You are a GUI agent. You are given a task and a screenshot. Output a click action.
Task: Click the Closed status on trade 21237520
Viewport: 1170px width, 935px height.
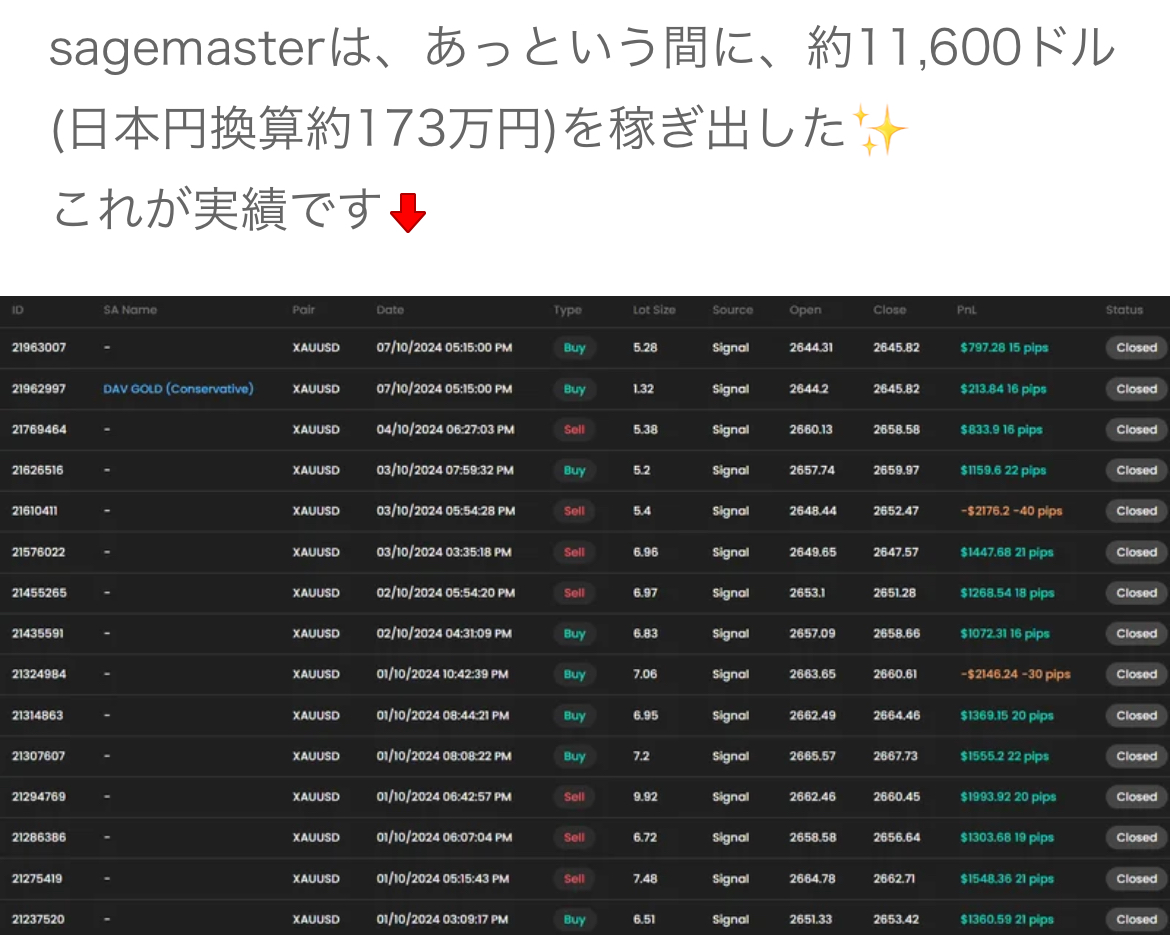coord(1135,919)
